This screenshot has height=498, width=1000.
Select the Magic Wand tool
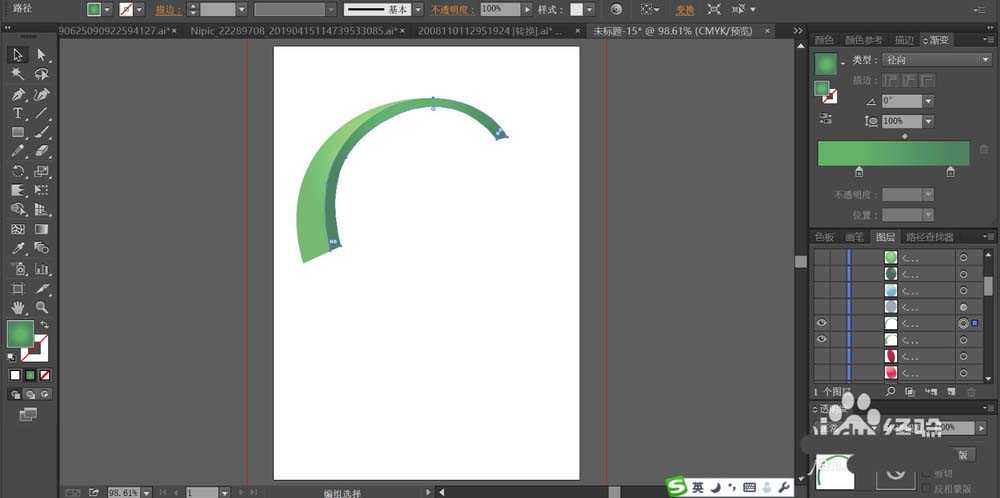[18, 74]
